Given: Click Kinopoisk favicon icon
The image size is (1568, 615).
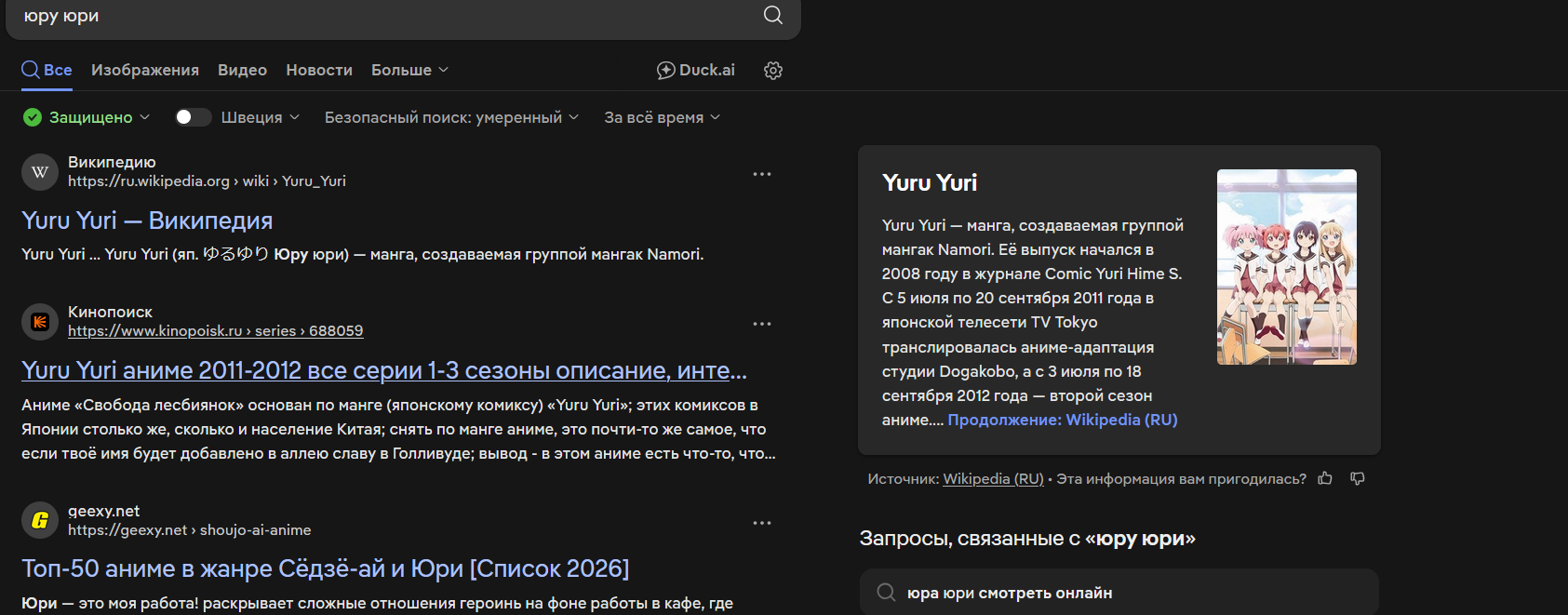Looking at the screenshot, I should (x=40, y=322).
